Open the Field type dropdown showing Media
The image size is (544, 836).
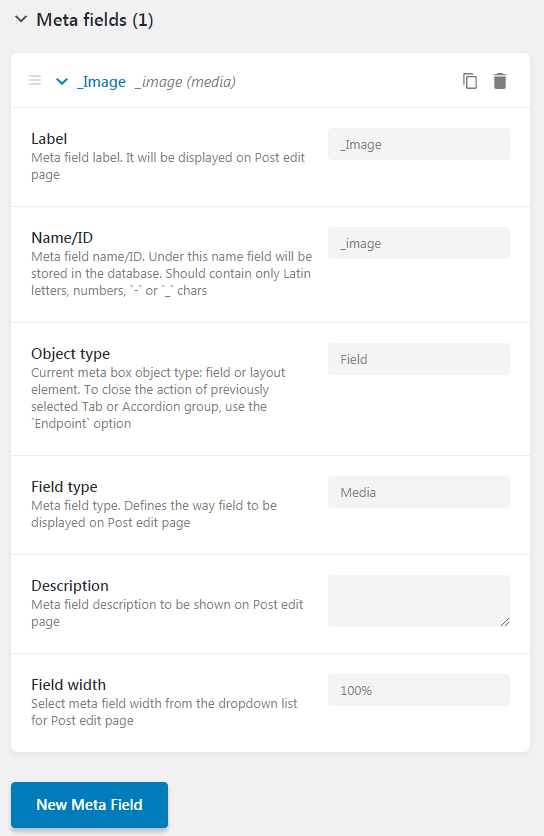[x=419, y=492]
